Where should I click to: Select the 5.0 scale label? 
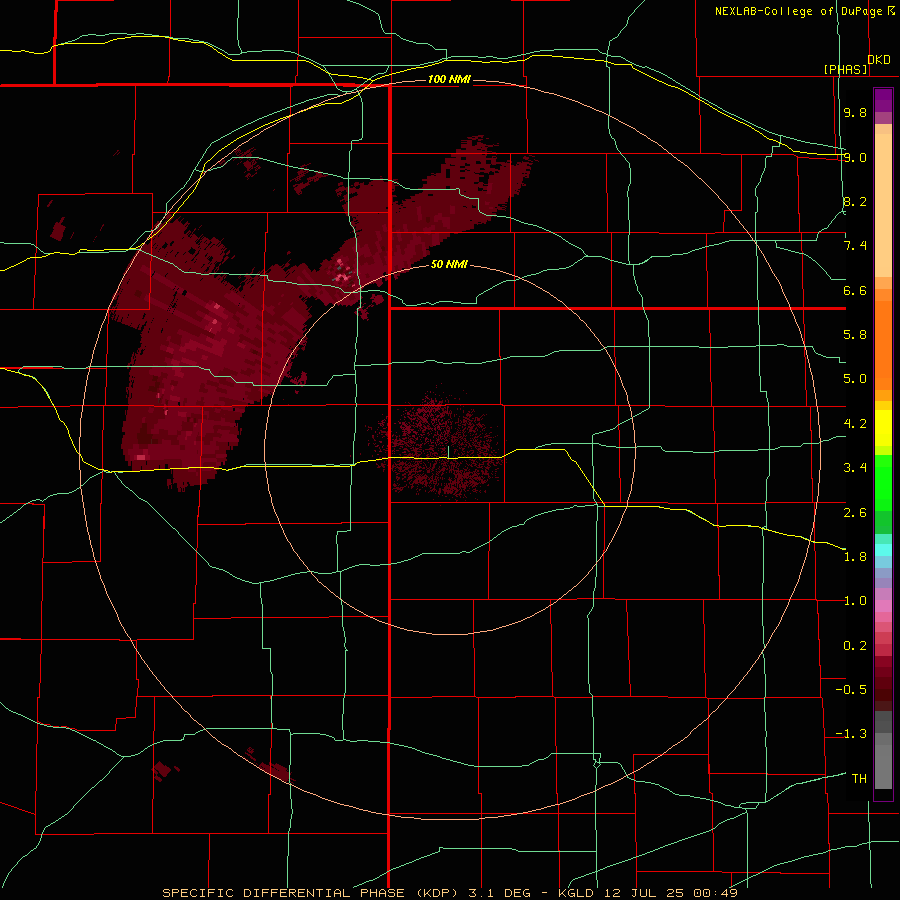tap(855, 379)
